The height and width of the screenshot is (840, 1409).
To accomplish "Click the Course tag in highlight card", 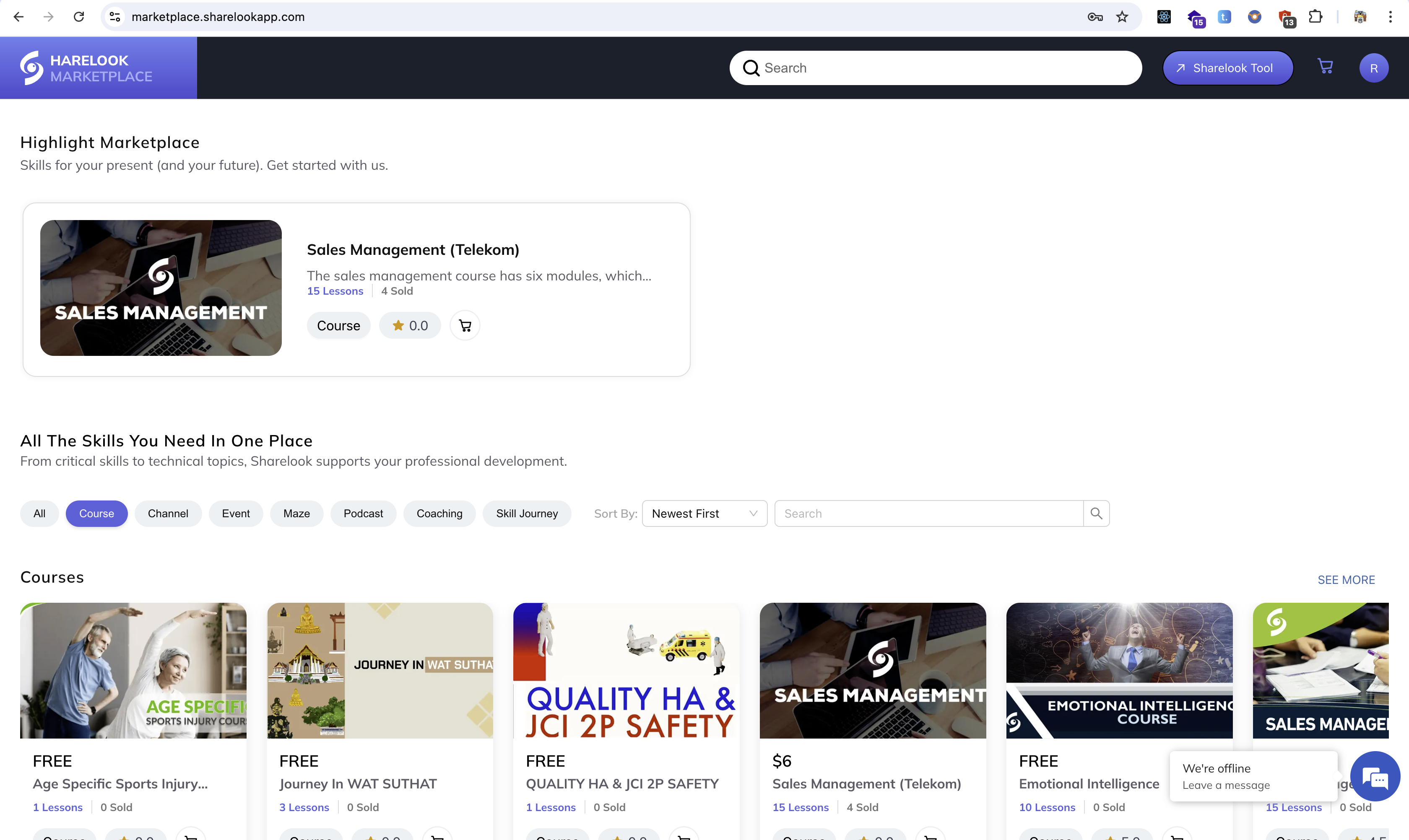I will coord(339,325).
